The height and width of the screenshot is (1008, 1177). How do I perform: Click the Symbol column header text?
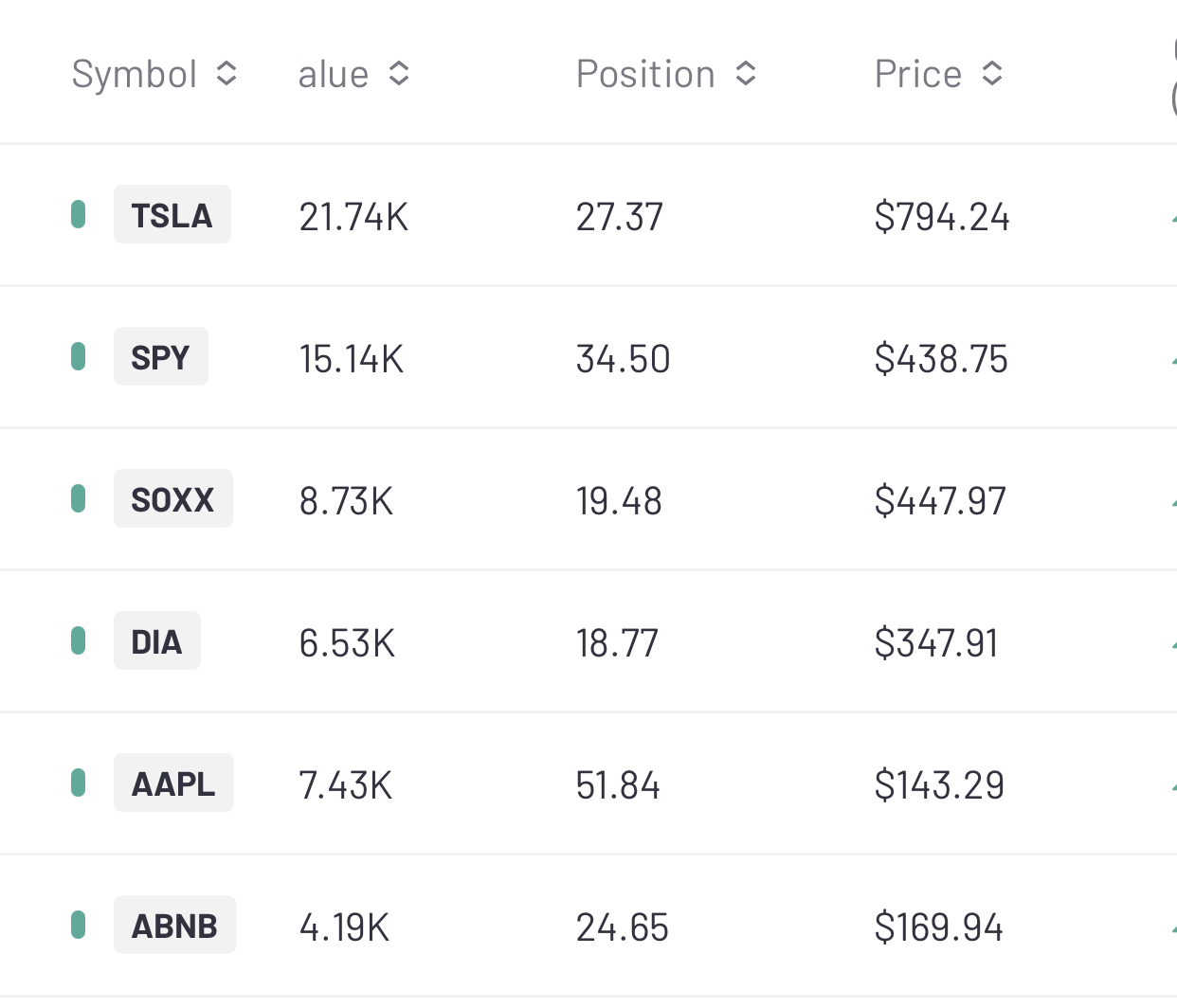135,74
